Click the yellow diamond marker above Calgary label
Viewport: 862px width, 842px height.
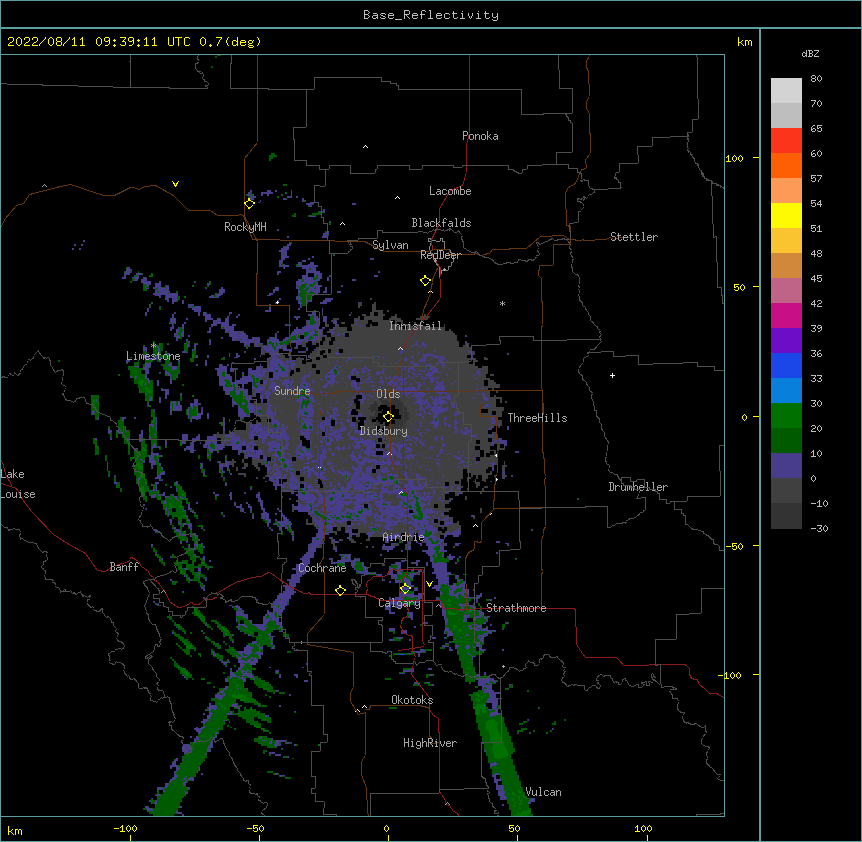(405, 589)
